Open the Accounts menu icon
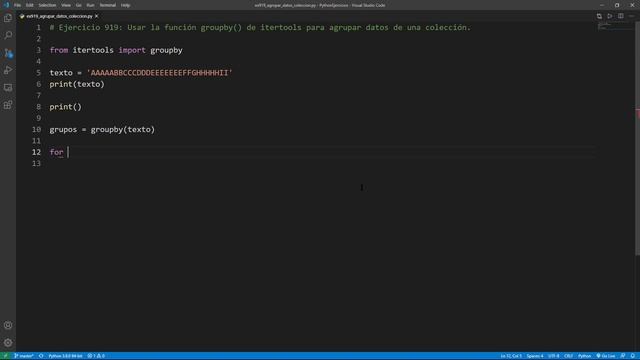The image size is (640, 360). pos(8,325)
